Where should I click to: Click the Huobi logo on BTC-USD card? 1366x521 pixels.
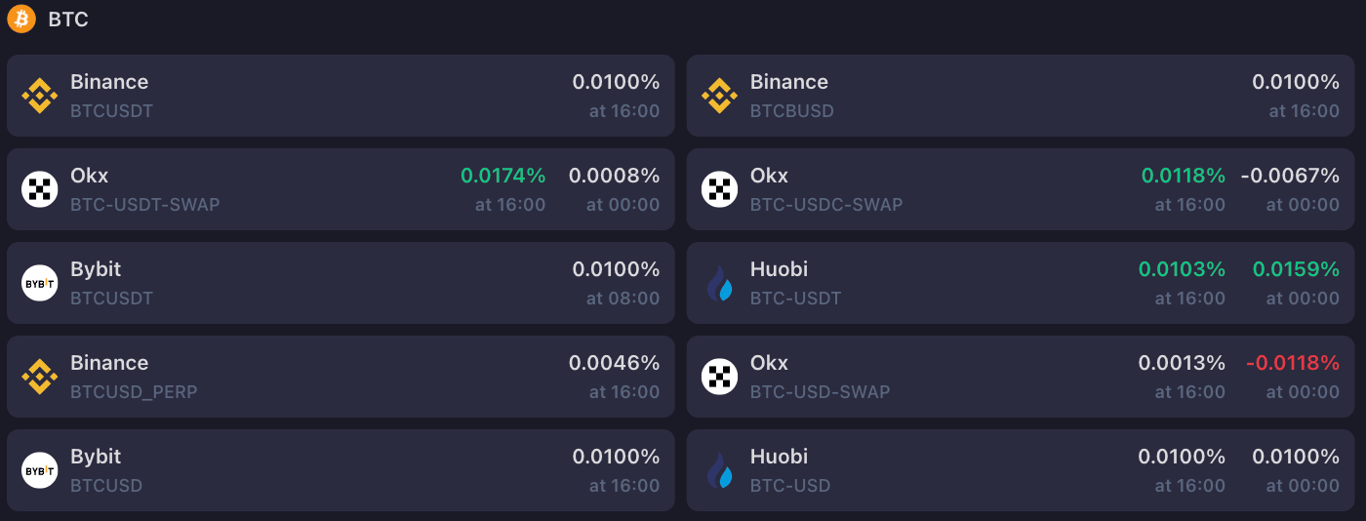[x=720, y=470]
